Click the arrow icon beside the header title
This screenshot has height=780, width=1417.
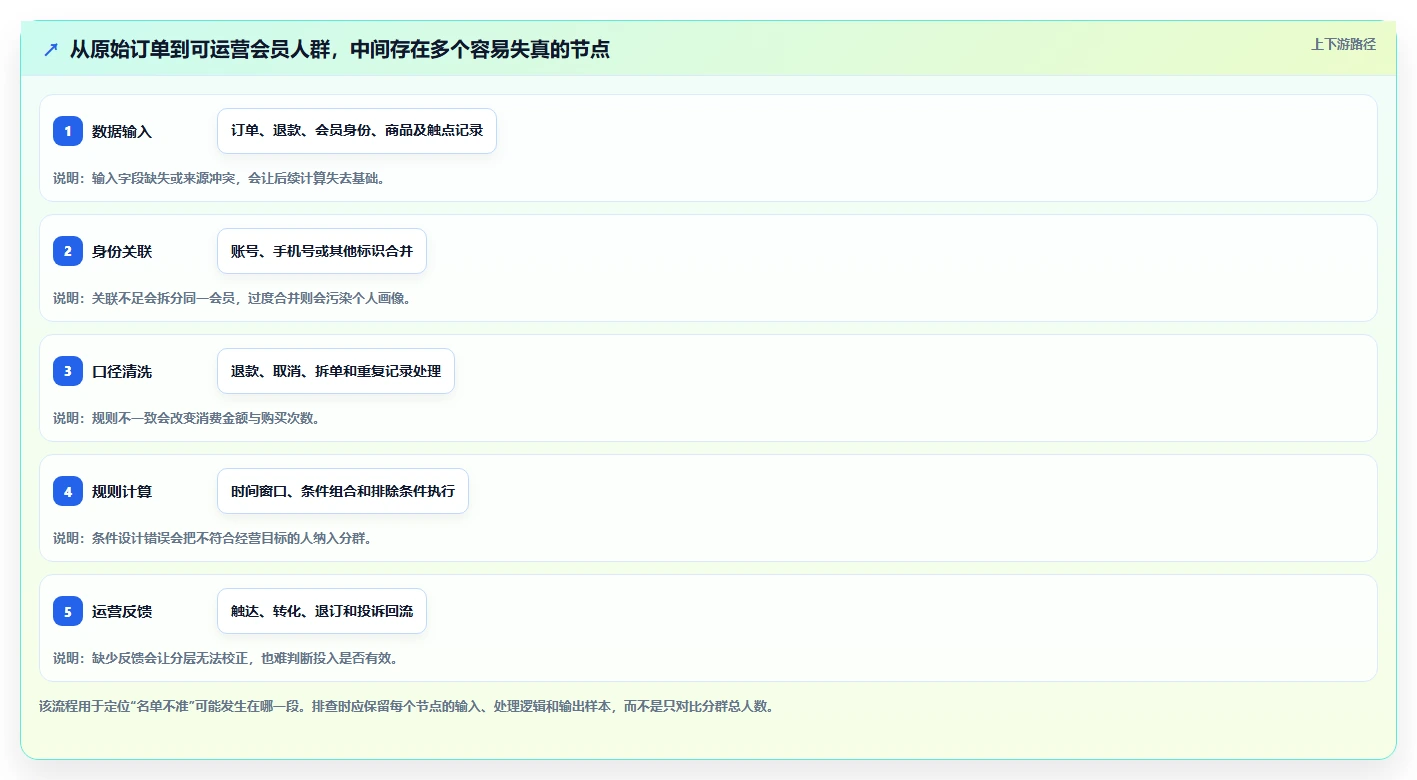[51, 49]
